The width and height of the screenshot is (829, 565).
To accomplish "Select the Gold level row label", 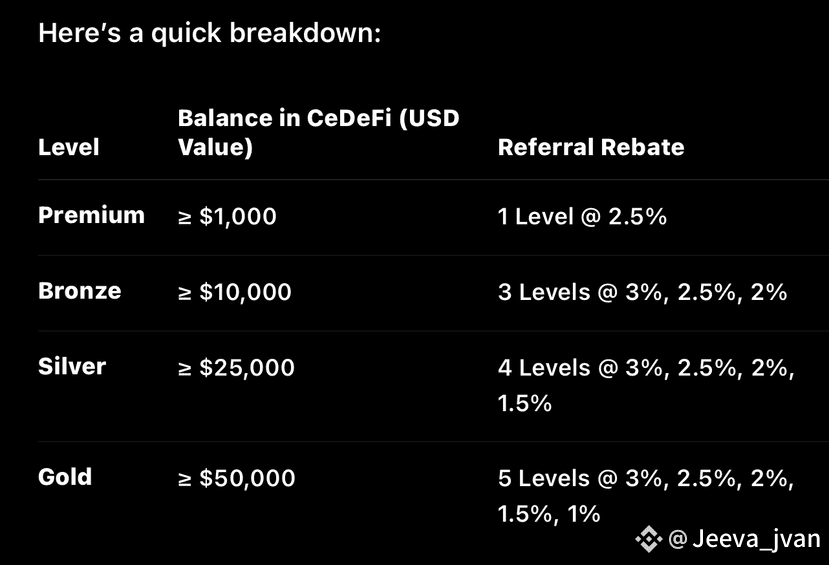I will (x=65, y=477).
